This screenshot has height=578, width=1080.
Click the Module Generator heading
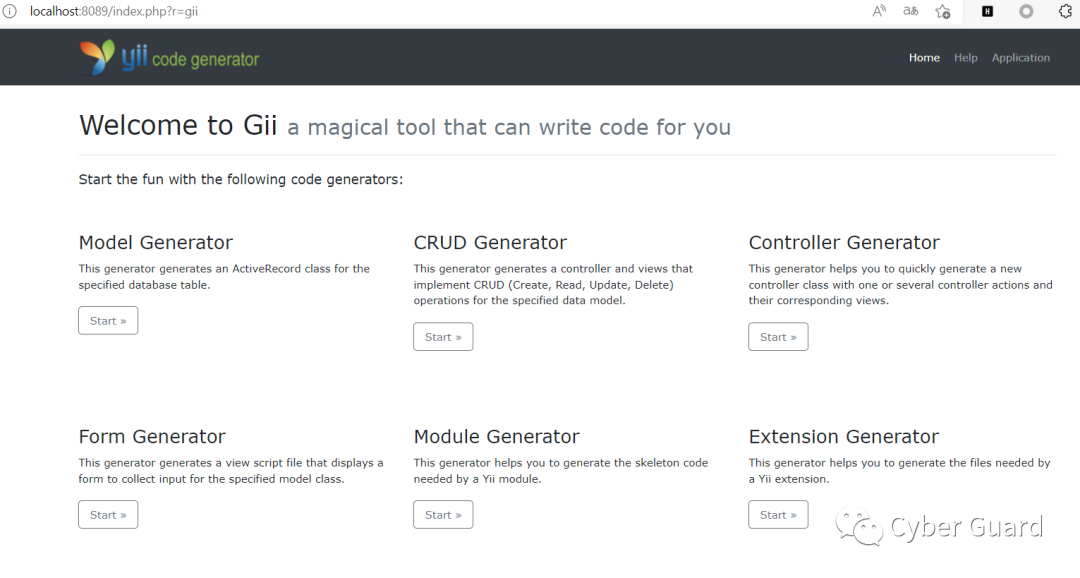pyautogui.click(x=496, y=437)
